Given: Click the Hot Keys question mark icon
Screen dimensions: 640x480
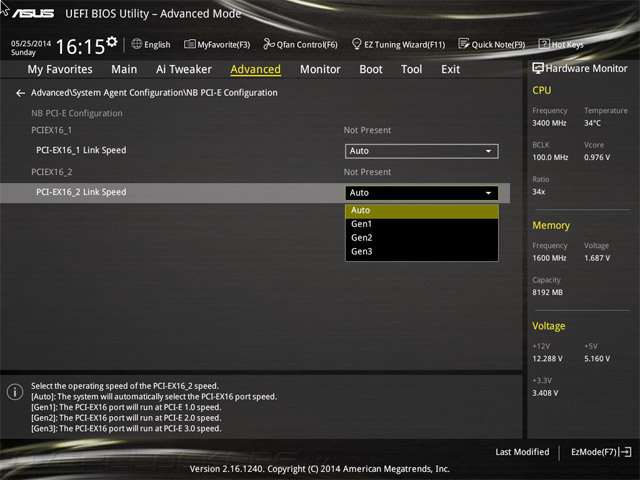Looking at the screenshot, I should coord(544,44).
